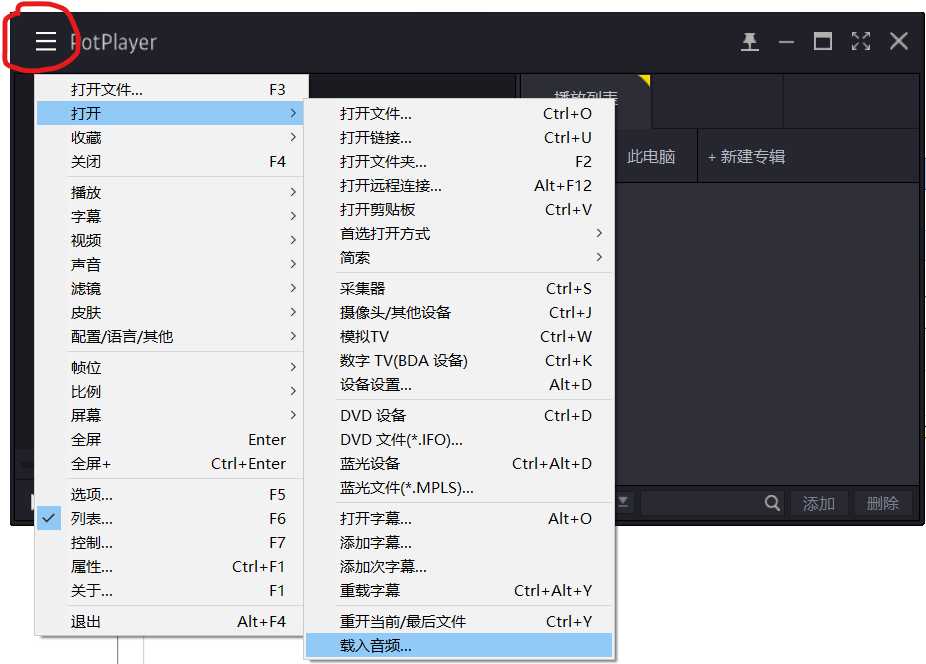Choose 重开当前/最后文件 Ctrl+Y
Viewport: 926px width, 664px height.
click(459, 621)
